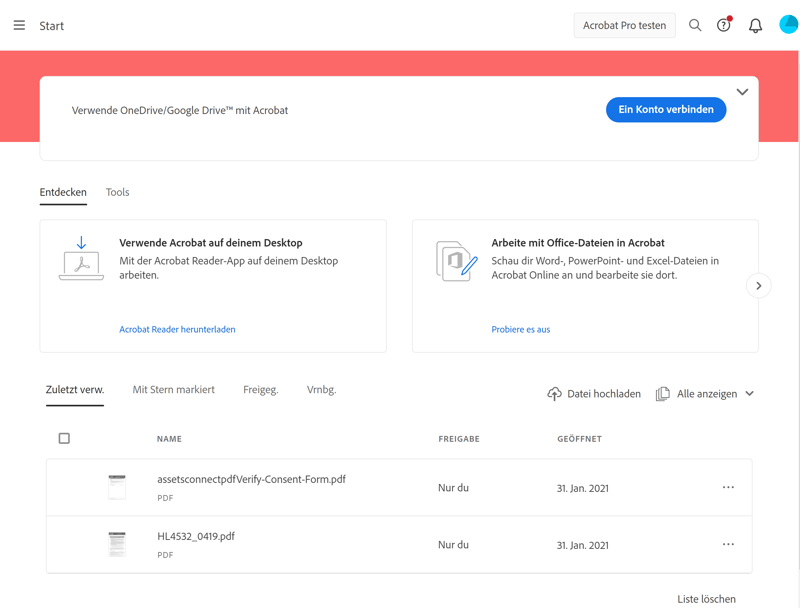Screen dimensions: 800x608
Task: Click the Acrobat Reader herunterladen link
Action: coord(177,329)
